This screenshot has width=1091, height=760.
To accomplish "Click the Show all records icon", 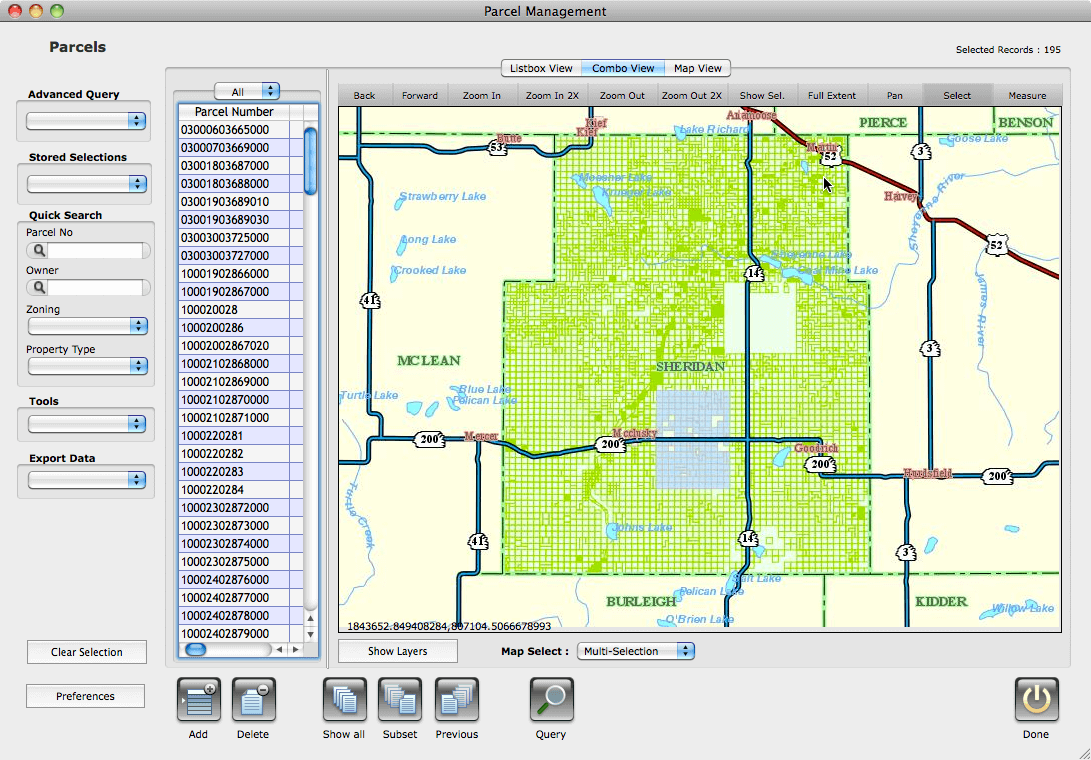I will 344,699.
